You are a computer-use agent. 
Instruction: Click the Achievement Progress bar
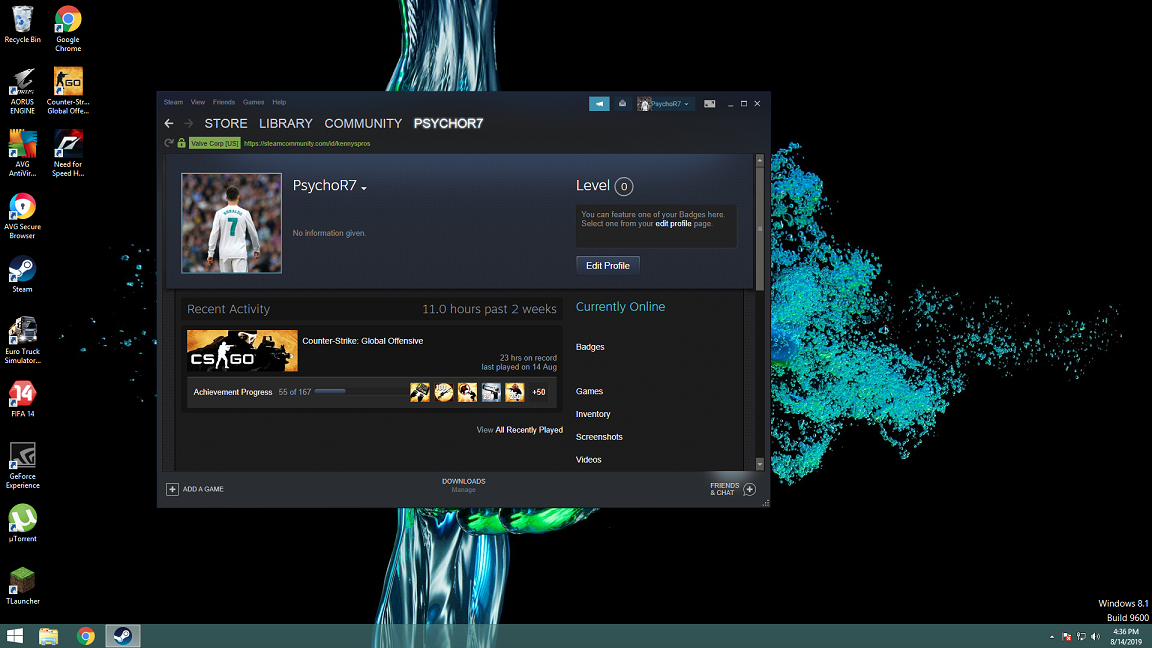click(x=330, y=392)
